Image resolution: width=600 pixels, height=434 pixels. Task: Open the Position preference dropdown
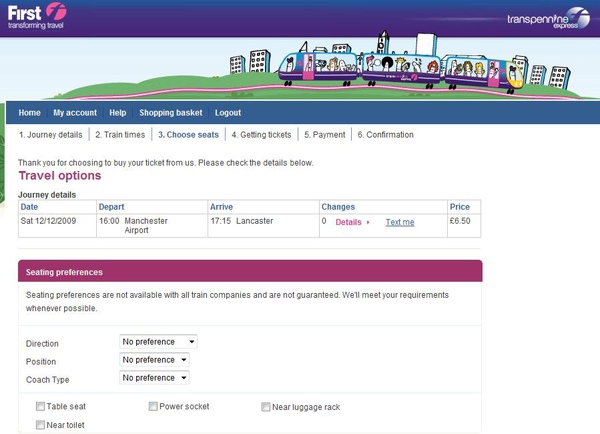click(x=154, y=360)
